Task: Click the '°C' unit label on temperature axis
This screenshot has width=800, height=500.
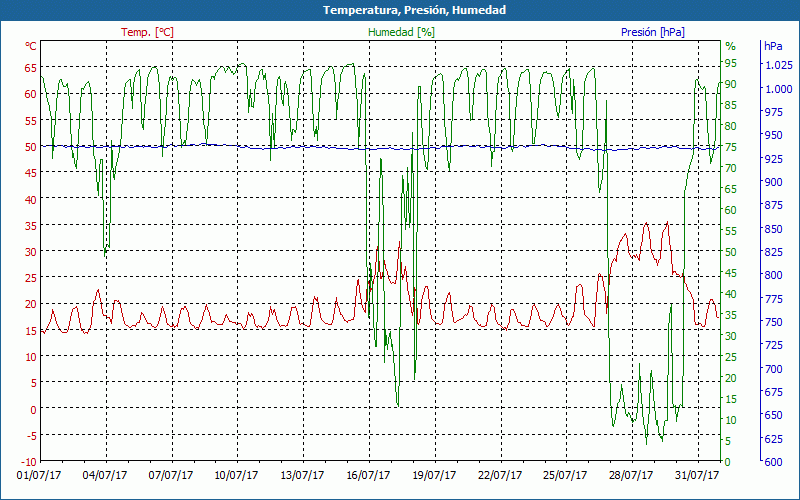Action: tap(31, 46)
